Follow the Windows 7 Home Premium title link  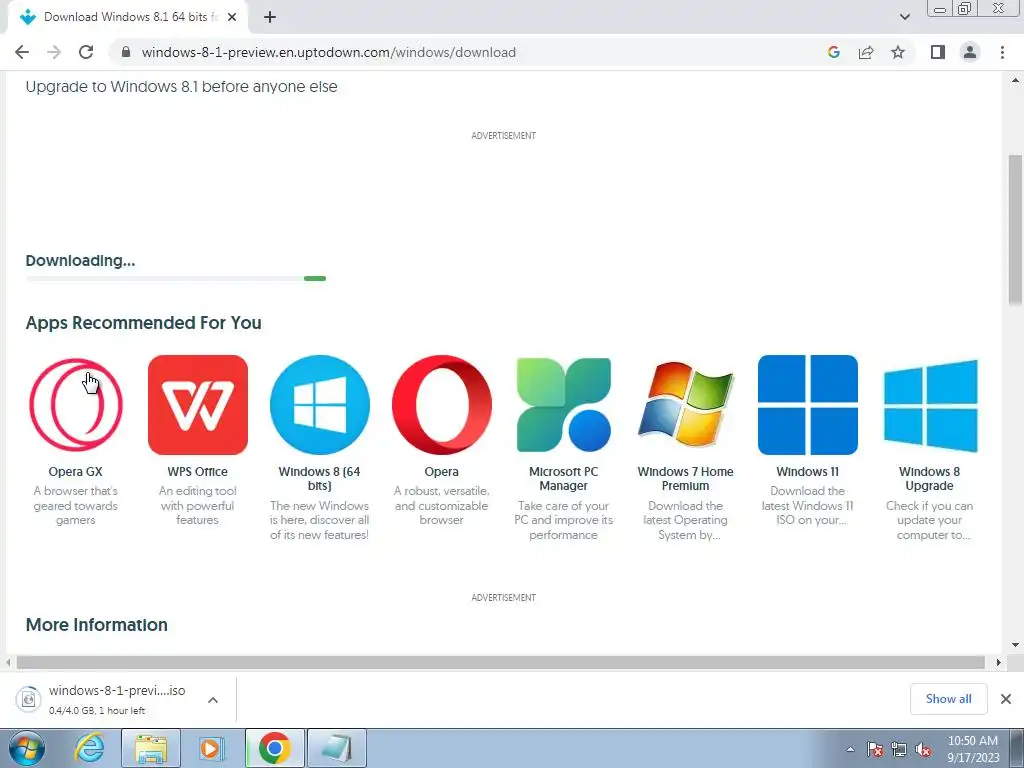pos(686,479)
